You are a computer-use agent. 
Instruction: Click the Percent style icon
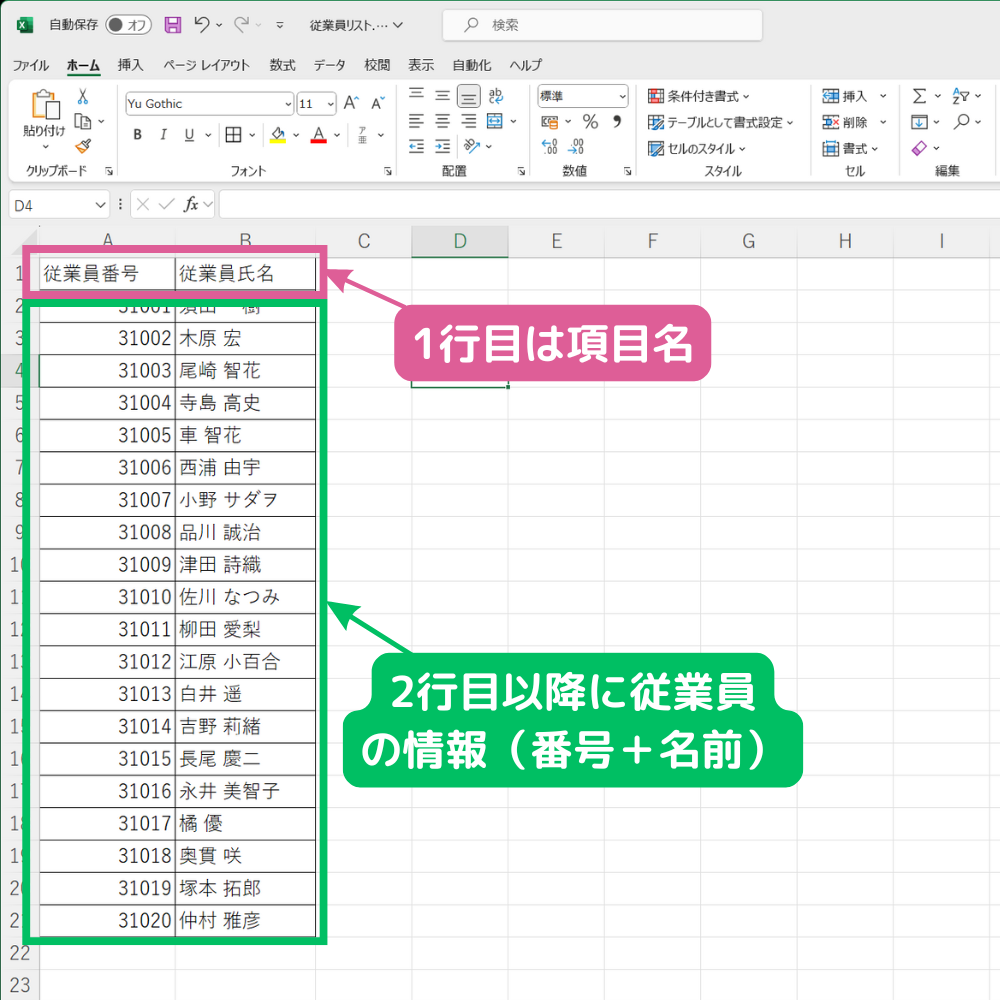[591, 121]
